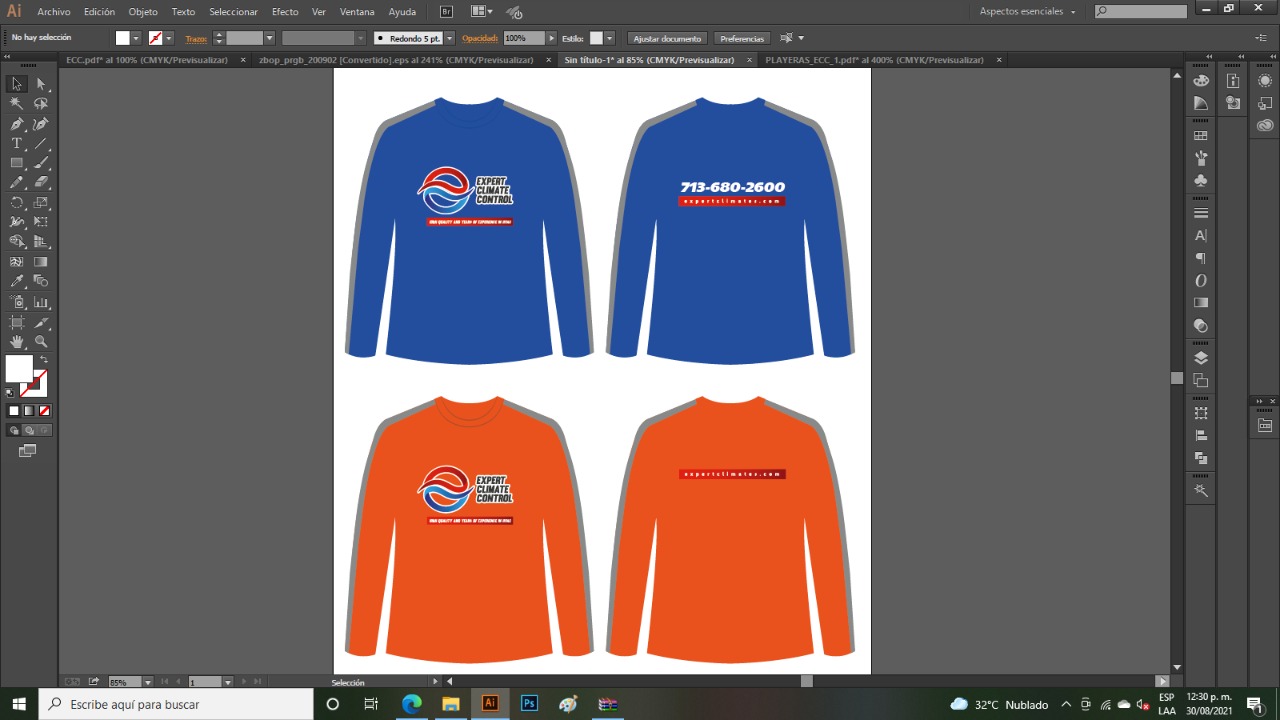Viewport: 1280px width, 720px height.
Task: Open the Estilo graphic style dropdown
Action: [610, 38]
